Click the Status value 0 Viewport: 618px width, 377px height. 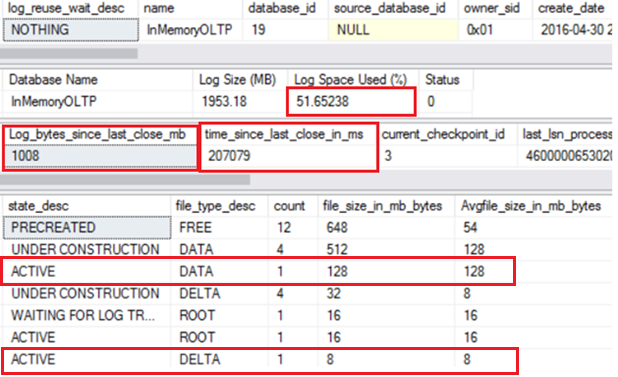click(x=431, y=102)
